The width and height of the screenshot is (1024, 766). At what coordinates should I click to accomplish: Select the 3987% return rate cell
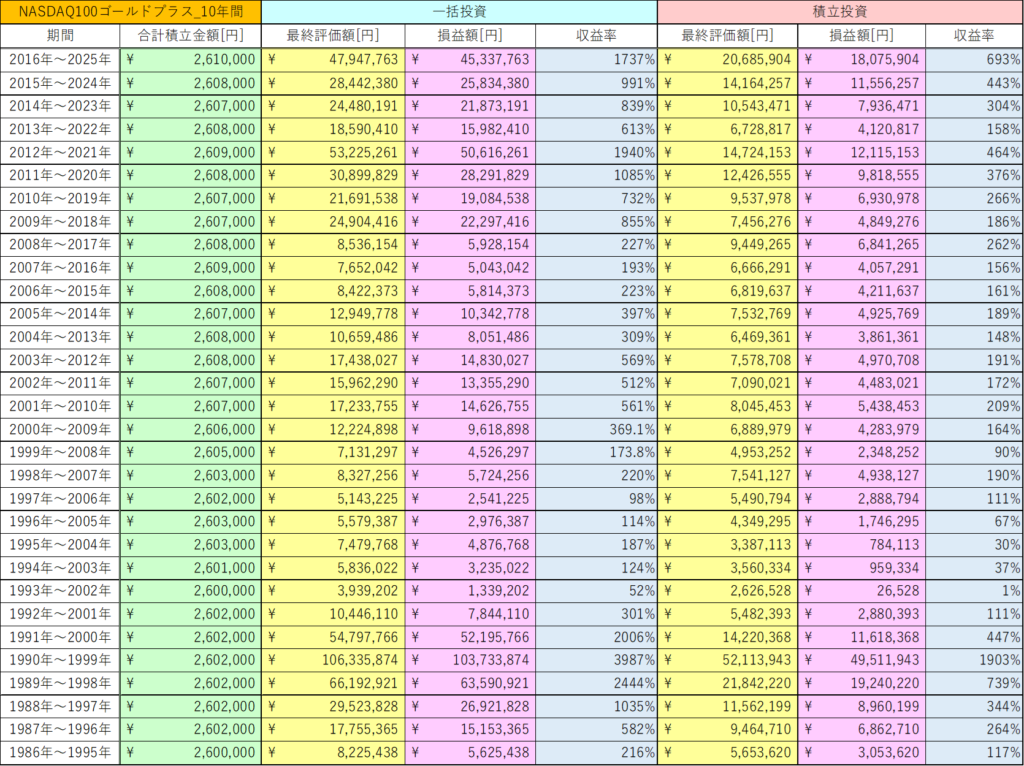pyautogui.click(x=596, y=660)
